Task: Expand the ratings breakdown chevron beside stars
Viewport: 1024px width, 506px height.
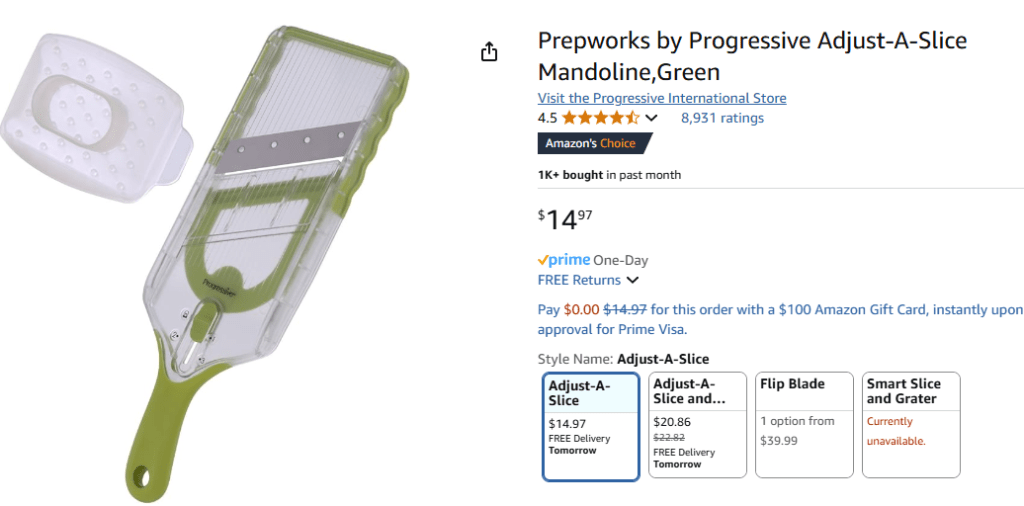Action: click(652, 118)
